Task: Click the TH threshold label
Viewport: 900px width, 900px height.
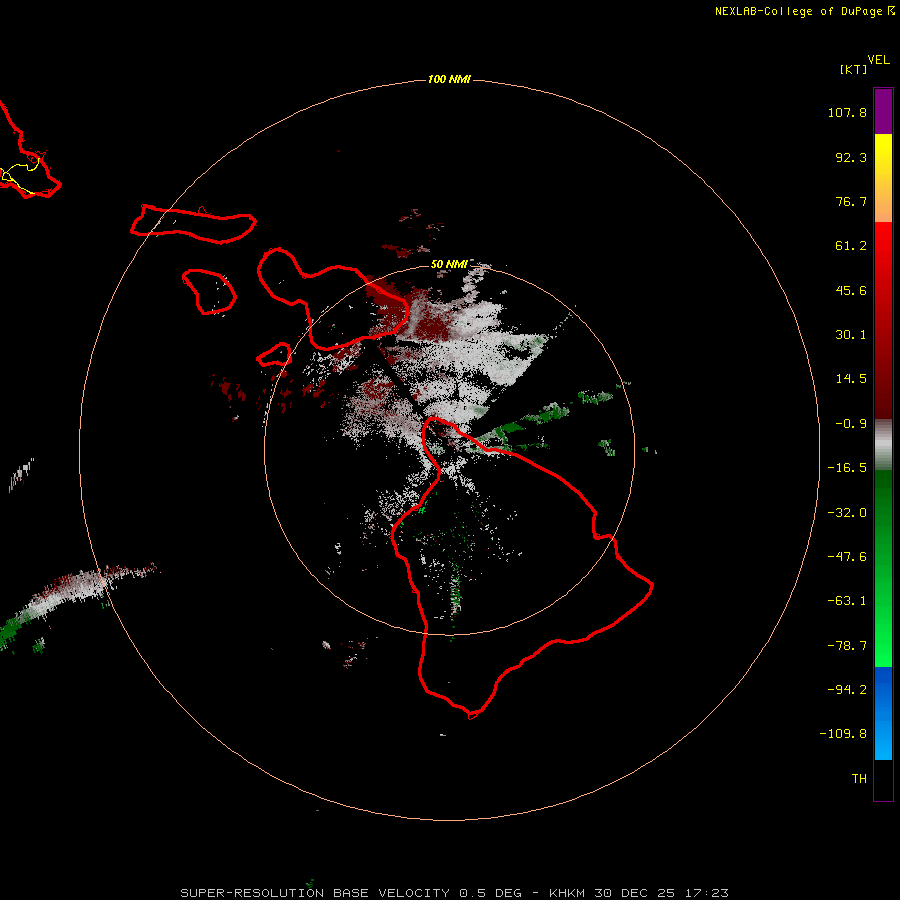Action: point(859,779)
